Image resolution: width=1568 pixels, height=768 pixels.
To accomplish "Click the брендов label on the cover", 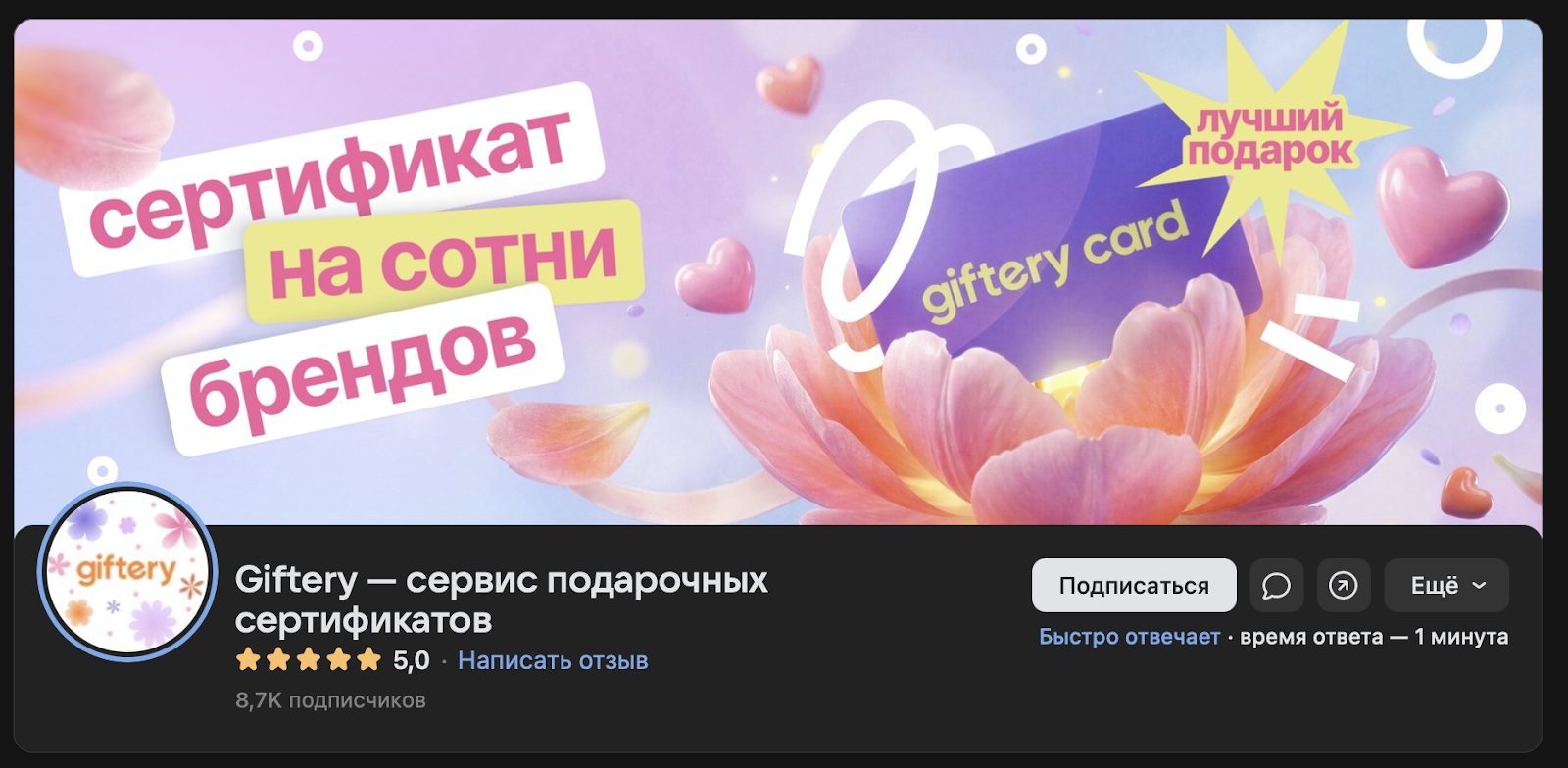I will (x=364, y=369).
